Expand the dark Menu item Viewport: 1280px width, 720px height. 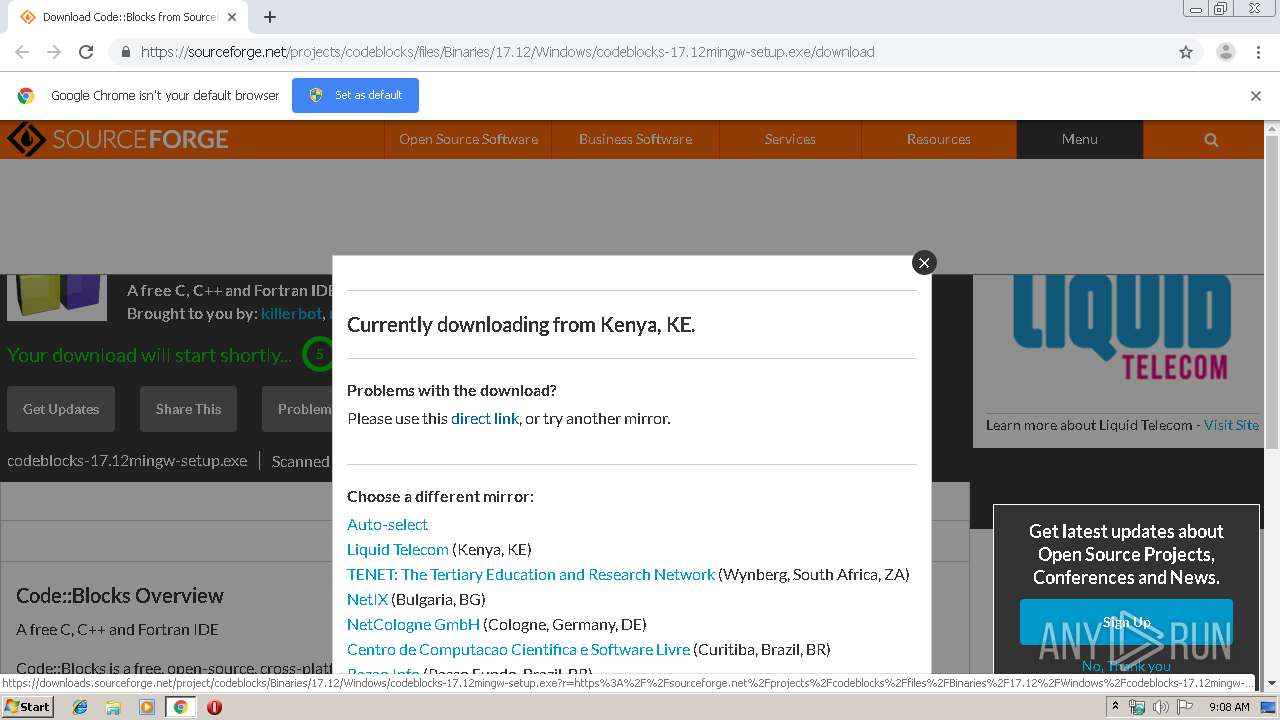1080,139
